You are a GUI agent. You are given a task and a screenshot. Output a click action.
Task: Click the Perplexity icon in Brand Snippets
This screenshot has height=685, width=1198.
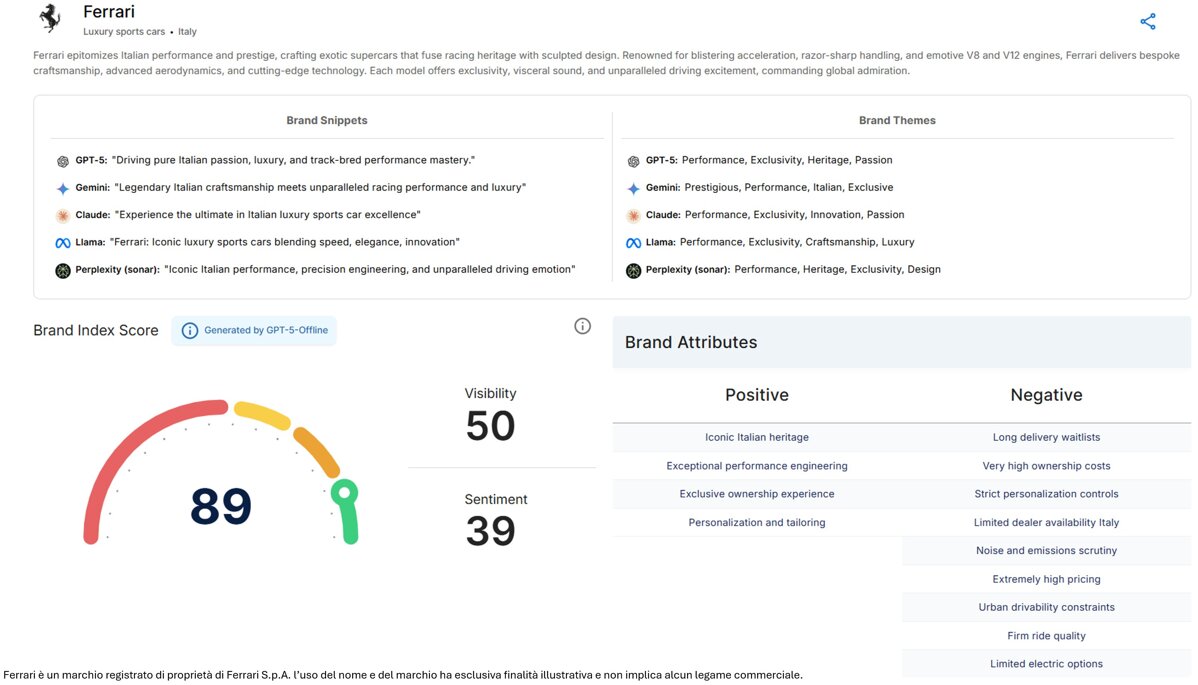pos(63,270)
